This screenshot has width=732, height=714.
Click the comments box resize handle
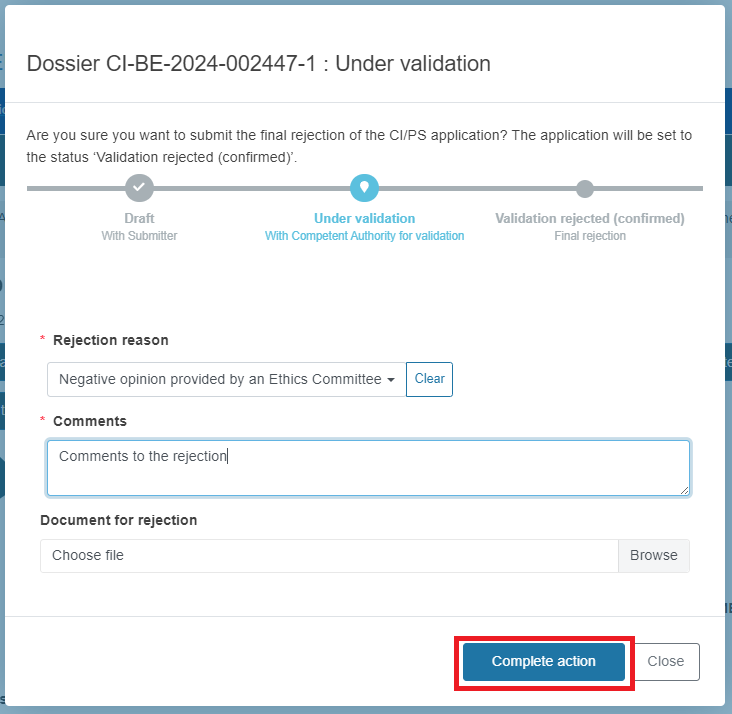684,490
